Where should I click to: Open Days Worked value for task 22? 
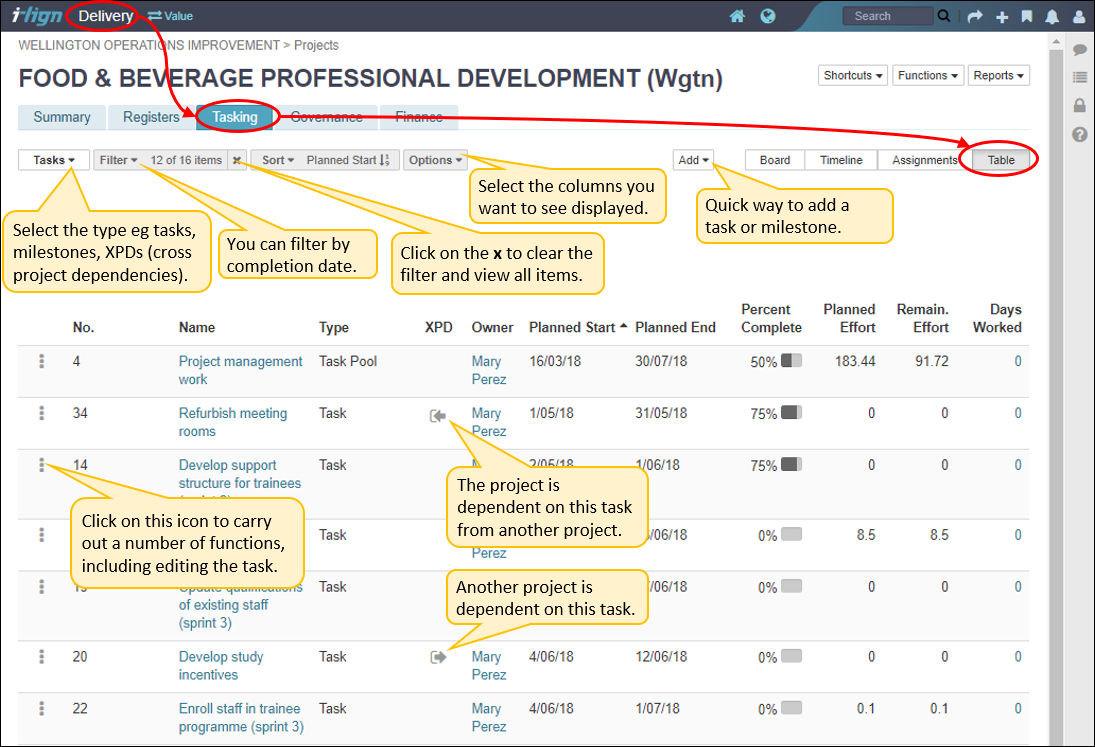[x=1017, y=709]
